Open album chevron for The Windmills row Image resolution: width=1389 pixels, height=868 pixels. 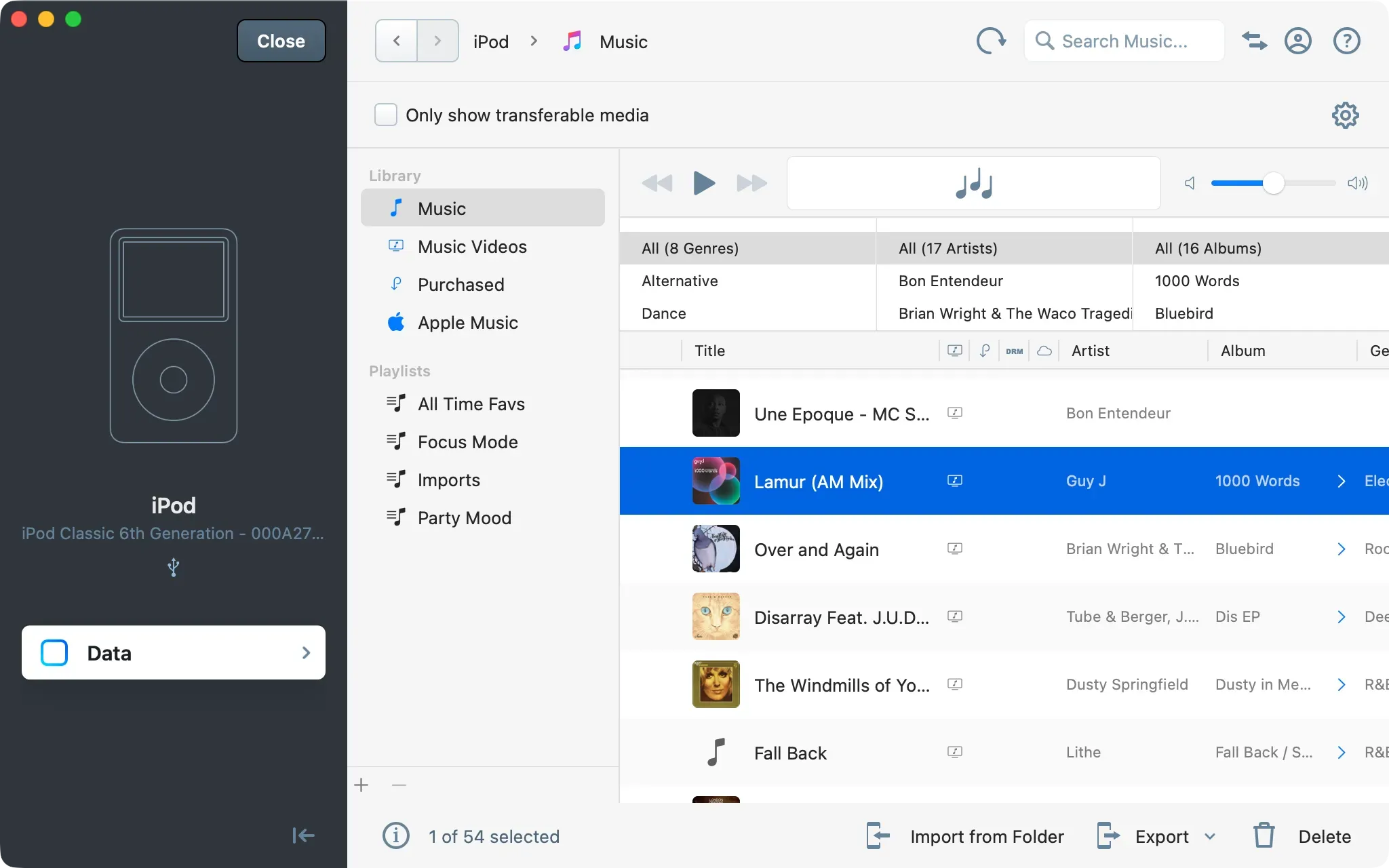1341,684
